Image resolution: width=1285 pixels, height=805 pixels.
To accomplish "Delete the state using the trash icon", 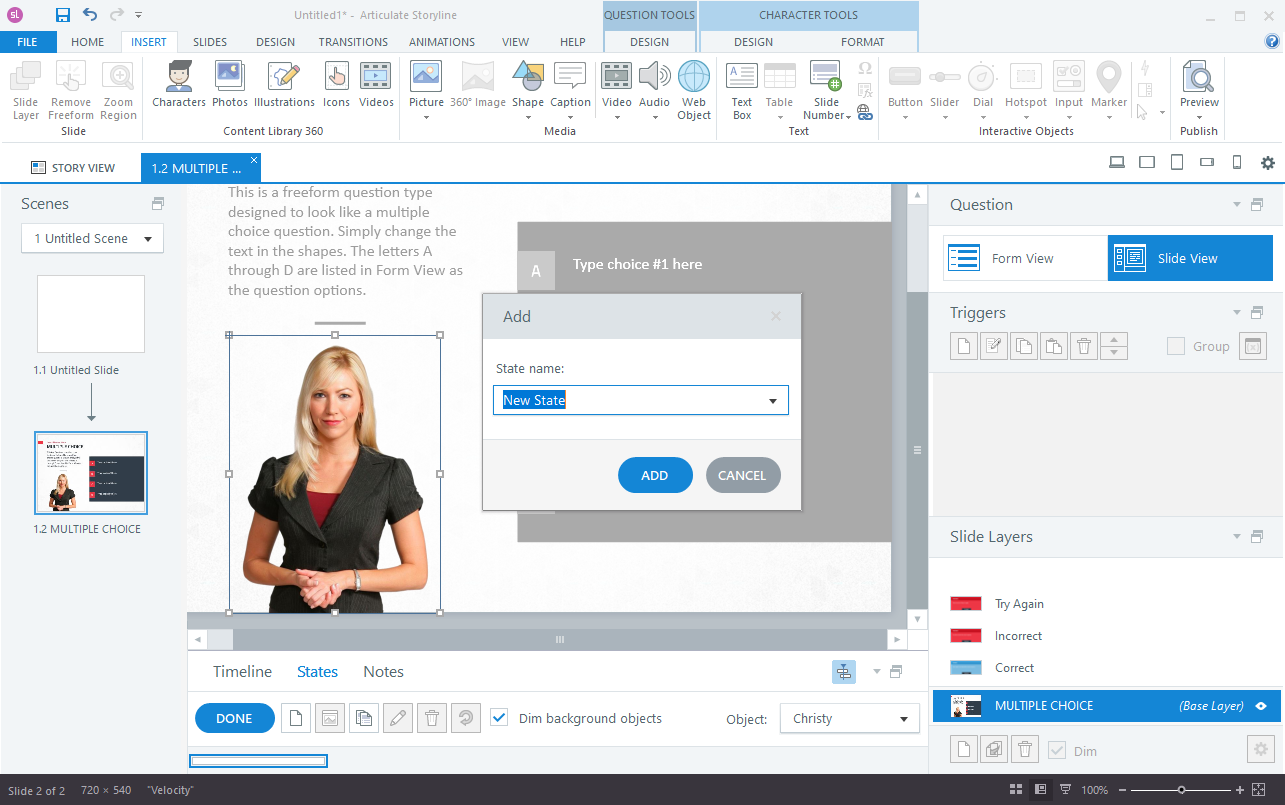I will click(432, 718).
